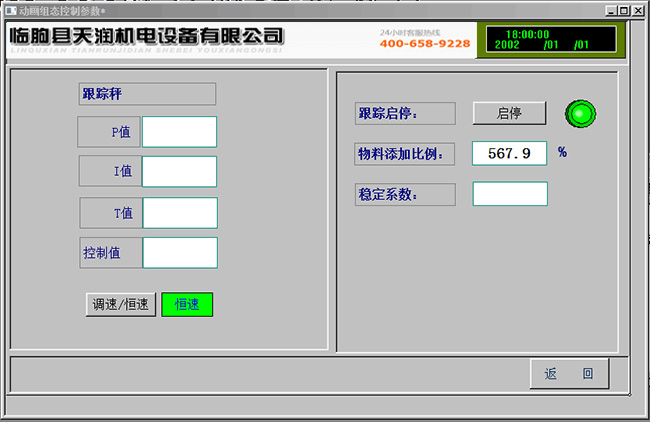Click the I值 label
This screenshot has width=650, height=422.
(110, 171)
